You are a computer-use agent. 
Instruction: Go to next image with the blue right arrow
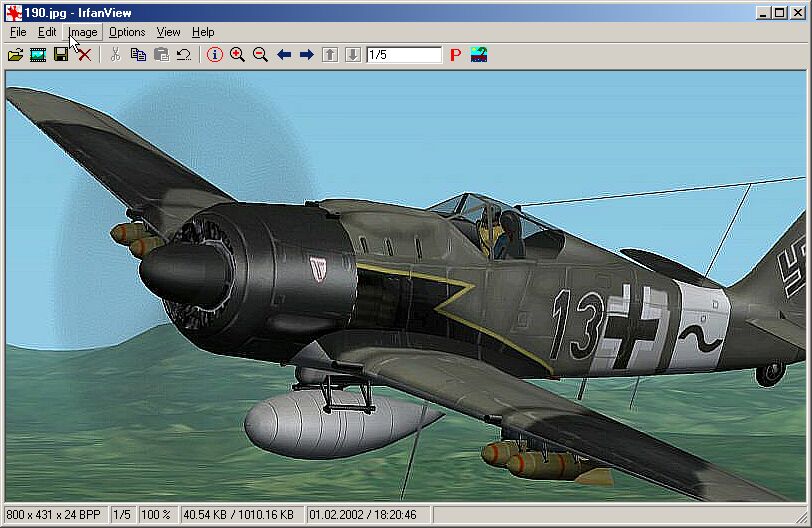pos(307,54)
